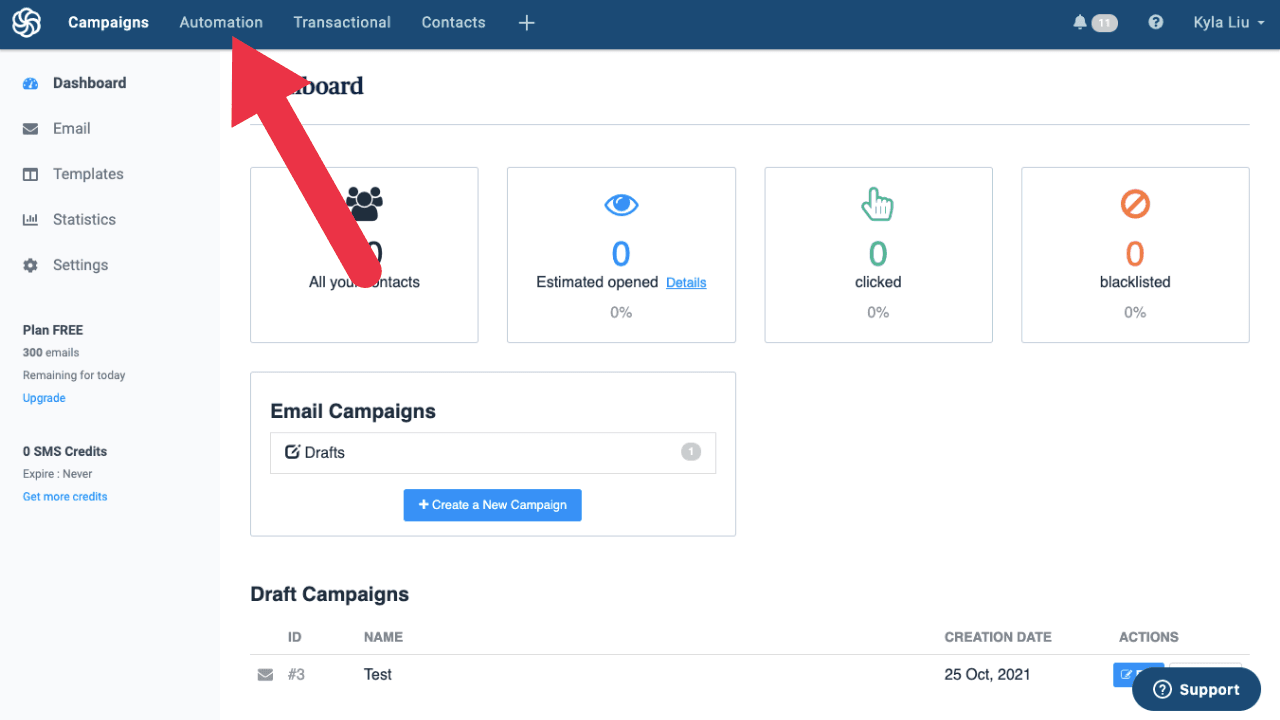Click the green pointing hand clicked icon
Screen dimensions: 1280x720
point(877,205)
